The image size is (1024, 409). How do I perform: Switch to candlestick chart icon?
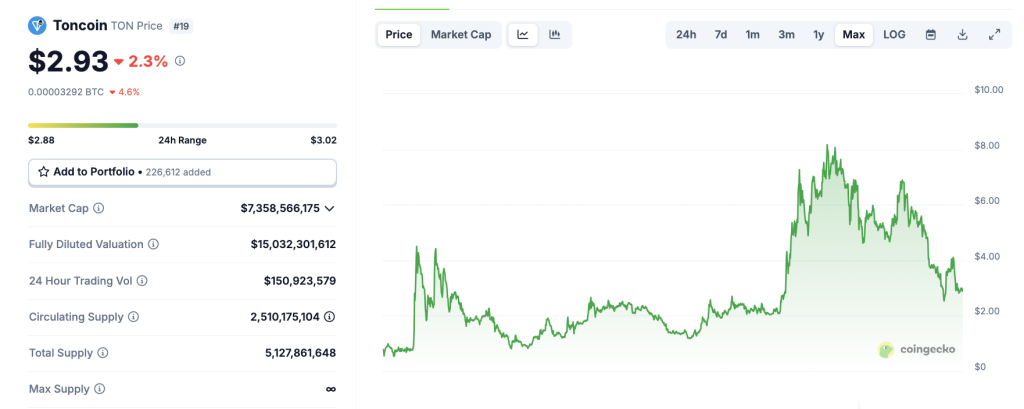pos(555,35)
